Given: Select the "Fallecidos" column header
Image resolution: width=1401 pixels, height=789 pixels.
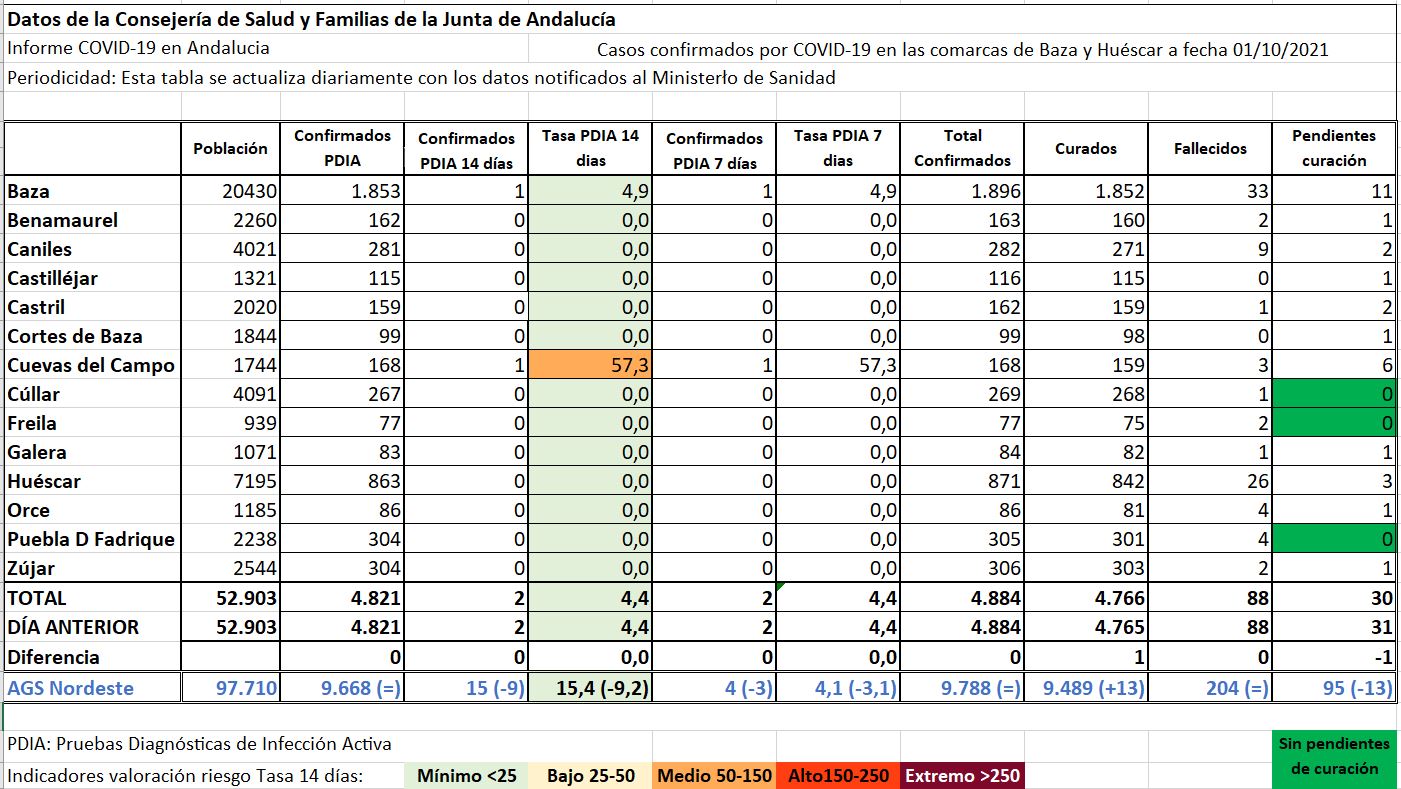Looking at the screenshot, I should tap(1210, 148).
